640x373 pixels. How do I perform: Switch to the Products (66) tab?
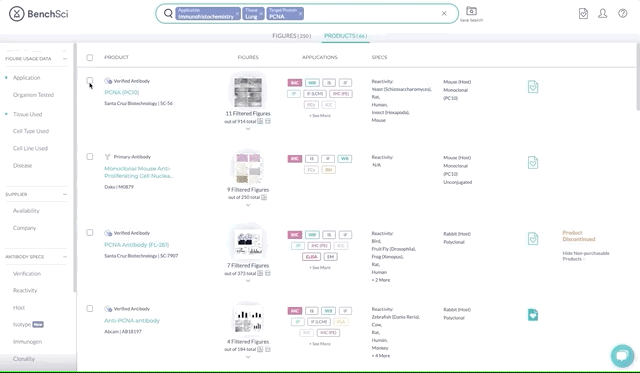345,36
